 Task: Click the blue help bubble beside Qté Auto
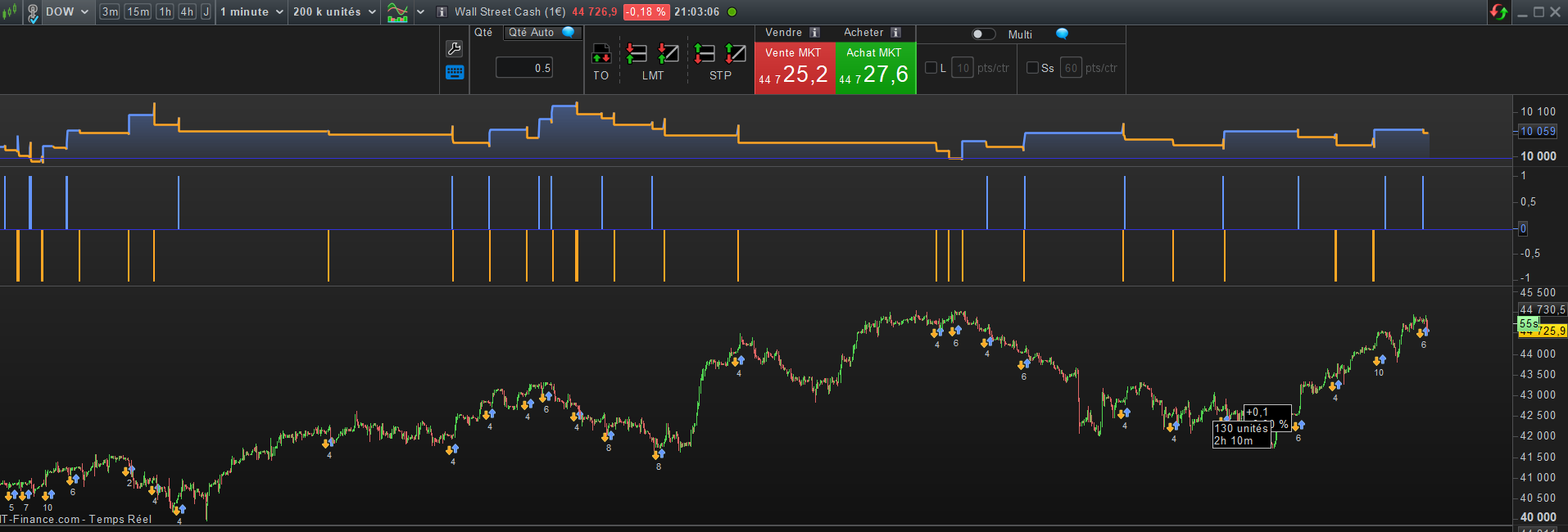[569, 33]
